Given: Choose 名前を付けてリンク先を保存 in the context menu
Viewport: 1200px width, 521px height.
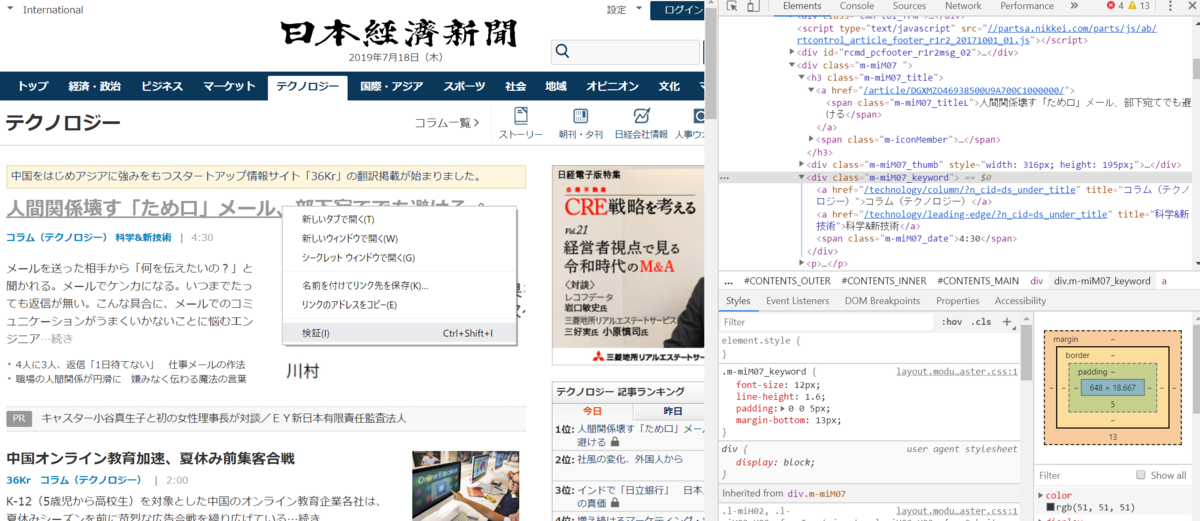Looking at the screenshot, I should (x=399, y=285).
